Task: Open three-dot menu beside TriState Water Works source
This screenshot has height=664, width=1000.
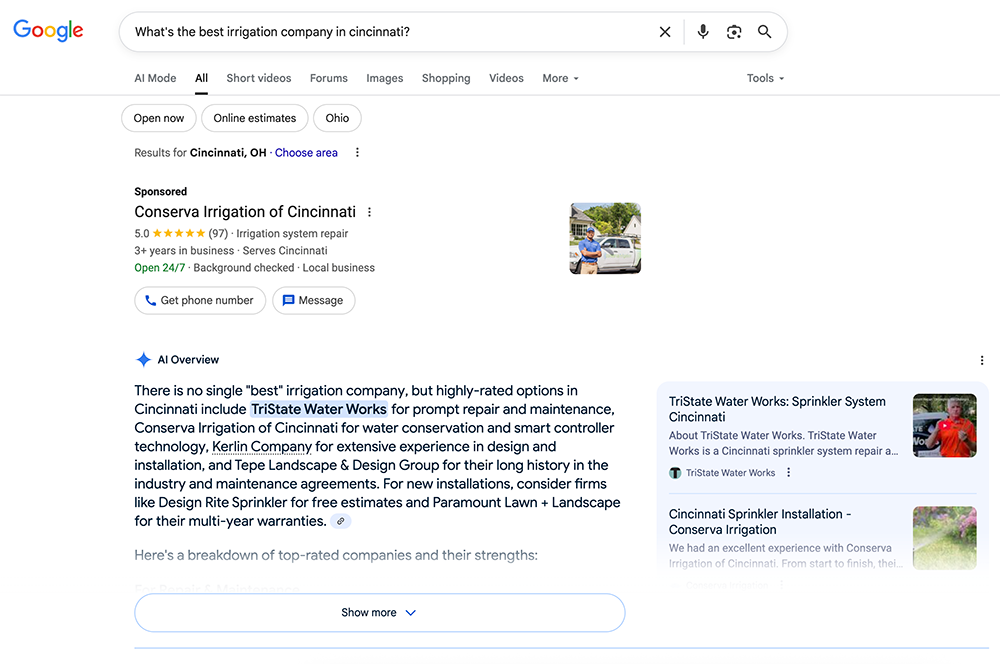Action: click(x=789, y=473)
